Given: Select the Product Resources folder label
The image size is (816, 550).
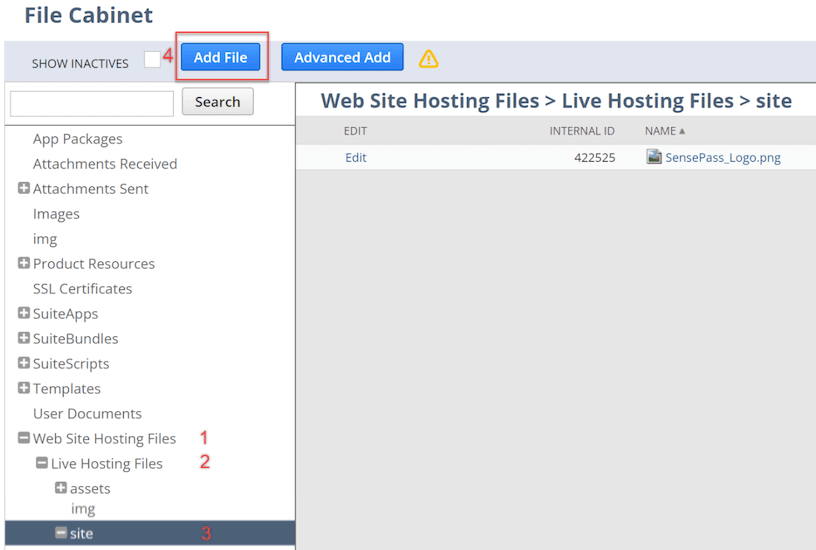Looking at the screenshot, I should pyautogui.click(x=94, y=264).
